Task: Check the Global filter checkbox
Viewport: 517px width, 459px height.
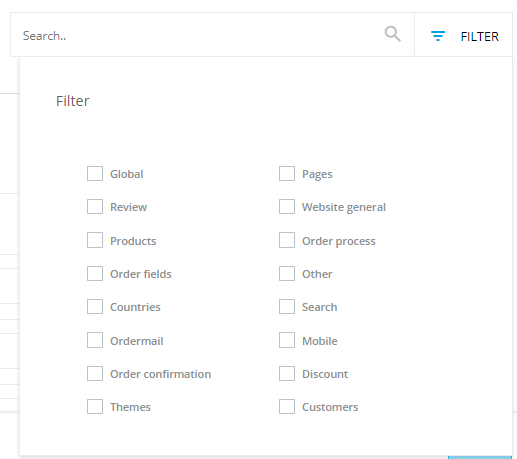Action: (x=95, y=174)
